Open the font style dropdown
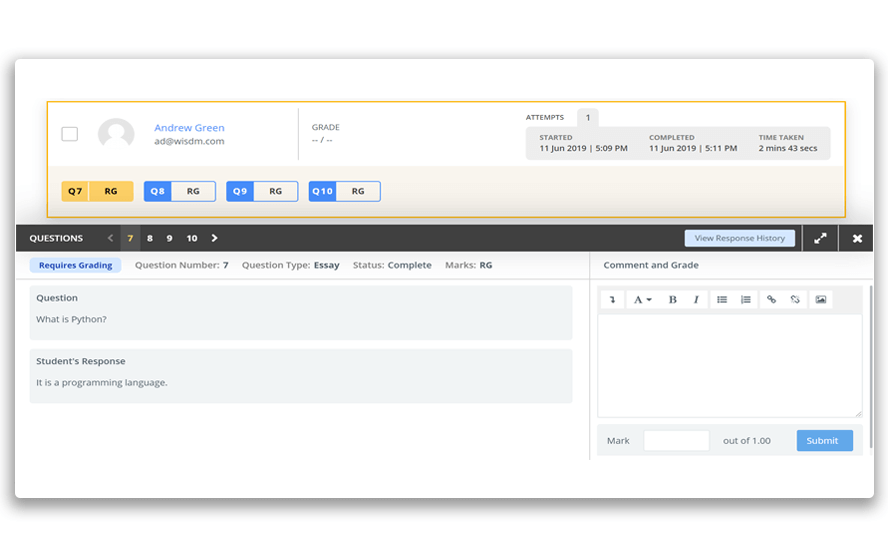The width and height of the screenshot is (888, 557). tap(642, 300)
